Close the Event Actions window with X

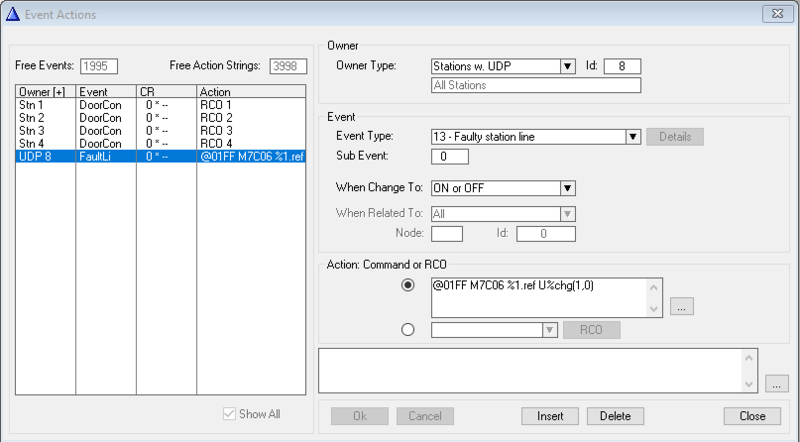pos(778,14)
